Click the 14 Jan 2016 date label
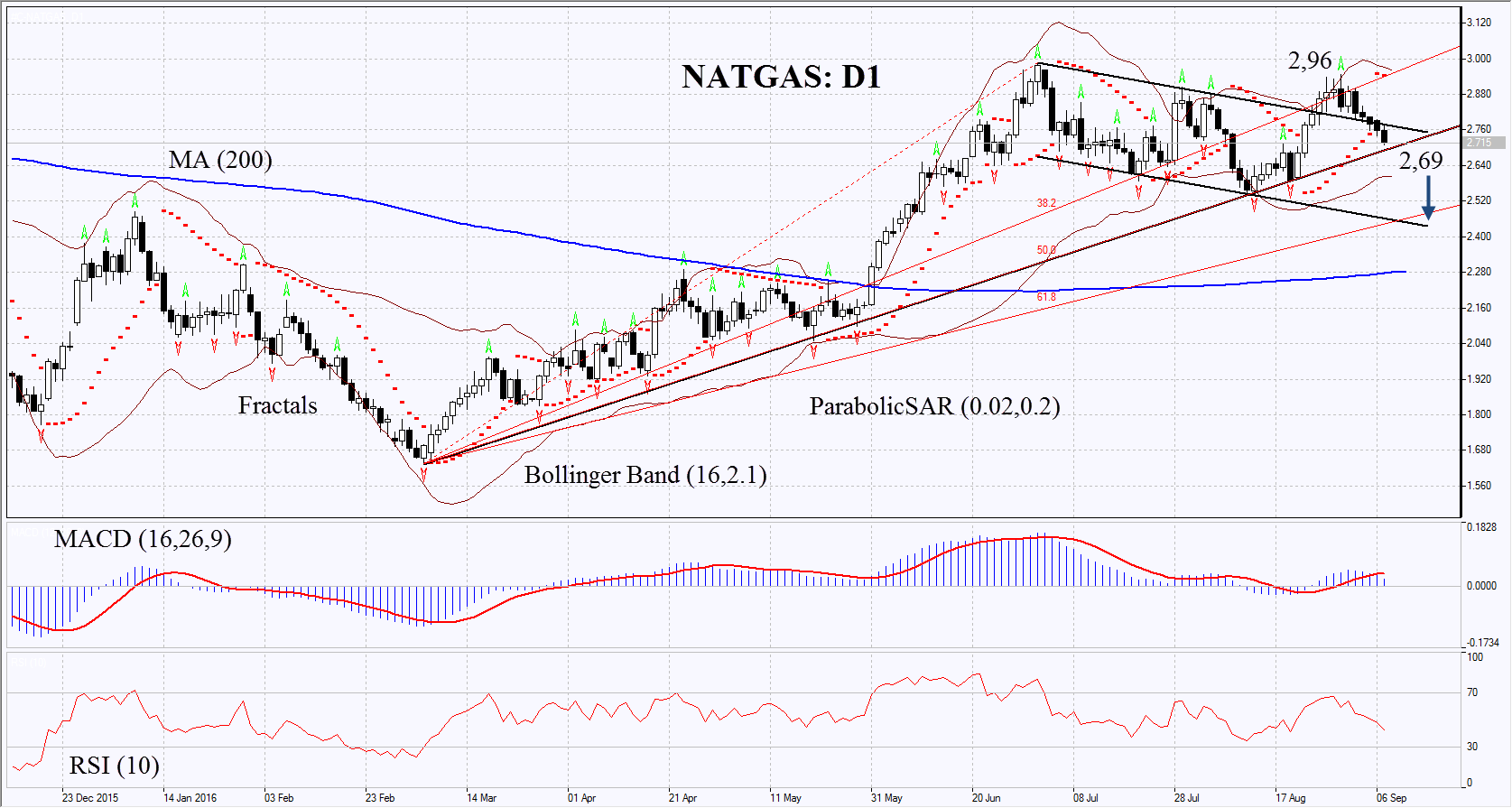Screen dimensions: 1512x808 [190, 798]
